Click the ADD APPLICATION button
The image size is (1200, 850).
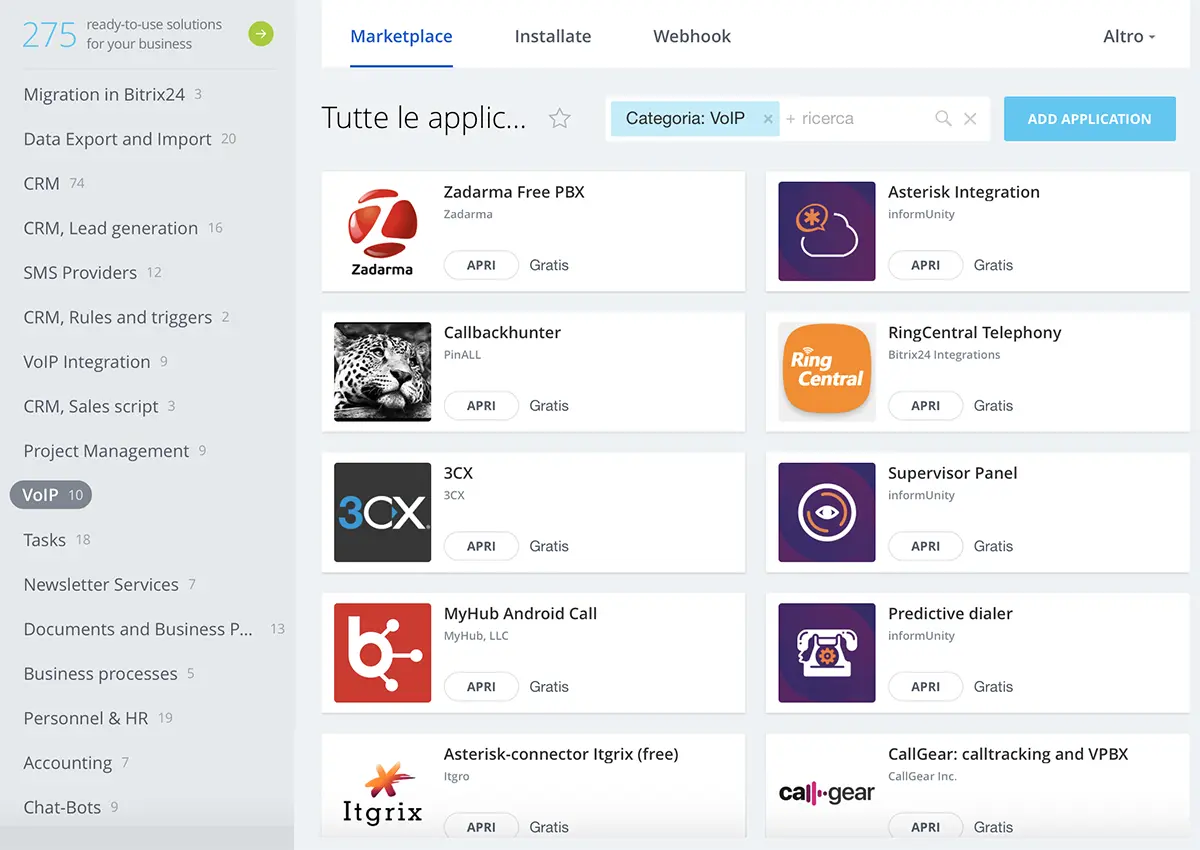pos(1090,119)
